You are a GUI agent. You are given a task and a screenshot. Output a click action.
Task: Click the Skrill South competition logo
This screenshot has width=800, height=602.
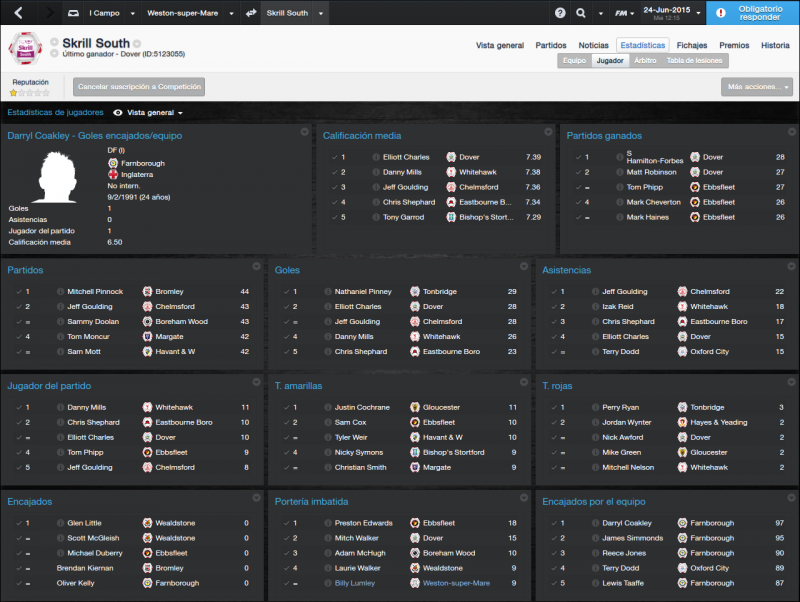[x=26, y=48]
